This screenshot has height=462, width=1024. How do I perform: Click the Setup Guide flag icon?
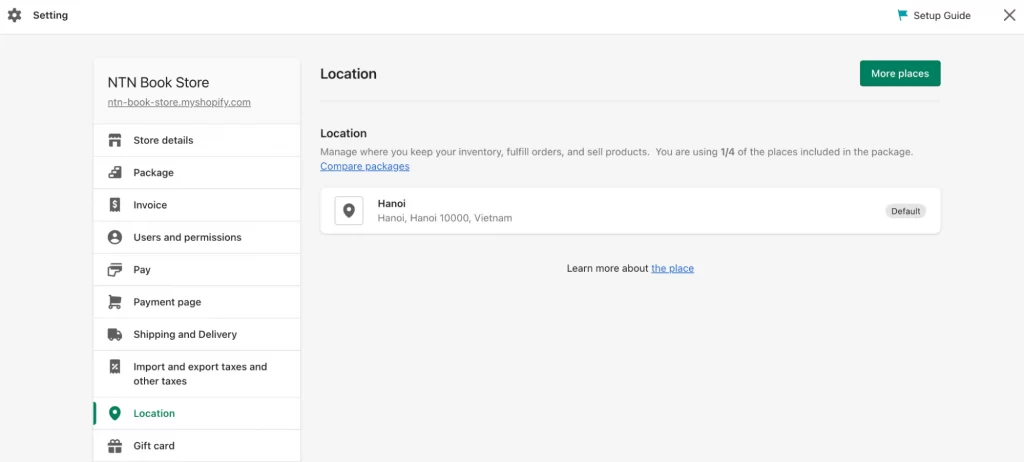tap(903, 15)
